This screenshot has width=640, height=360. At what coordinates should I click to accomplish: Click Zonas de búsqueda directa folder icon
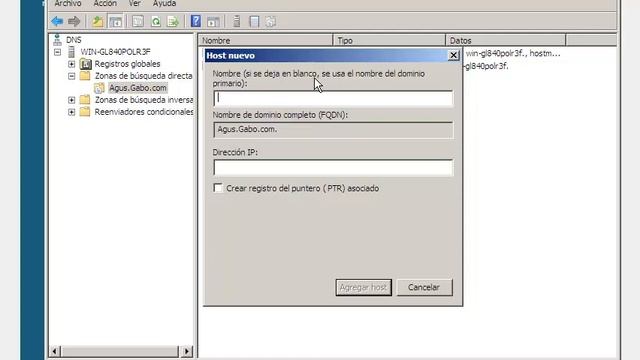tap(85, 76)
